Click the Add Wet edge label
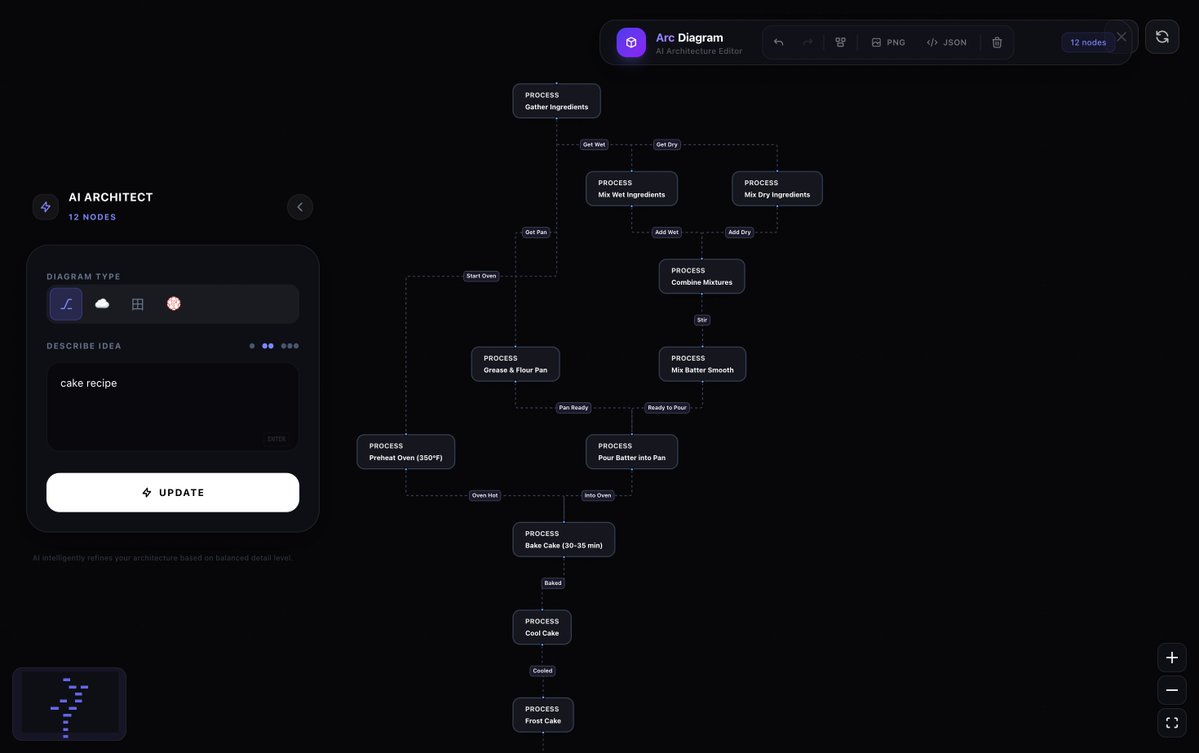Image resolution: width=1199 pixels, height=753 pixels. [x=667, y=232]
